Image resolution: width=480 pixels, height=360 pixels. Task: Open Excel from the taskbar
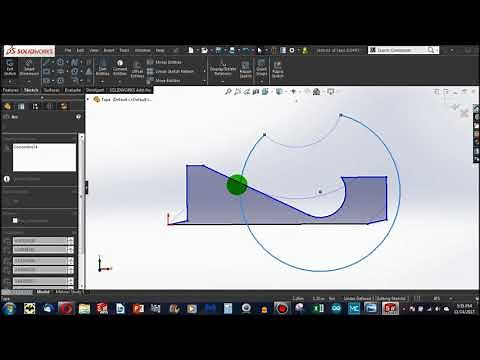[x=318, y=309]
